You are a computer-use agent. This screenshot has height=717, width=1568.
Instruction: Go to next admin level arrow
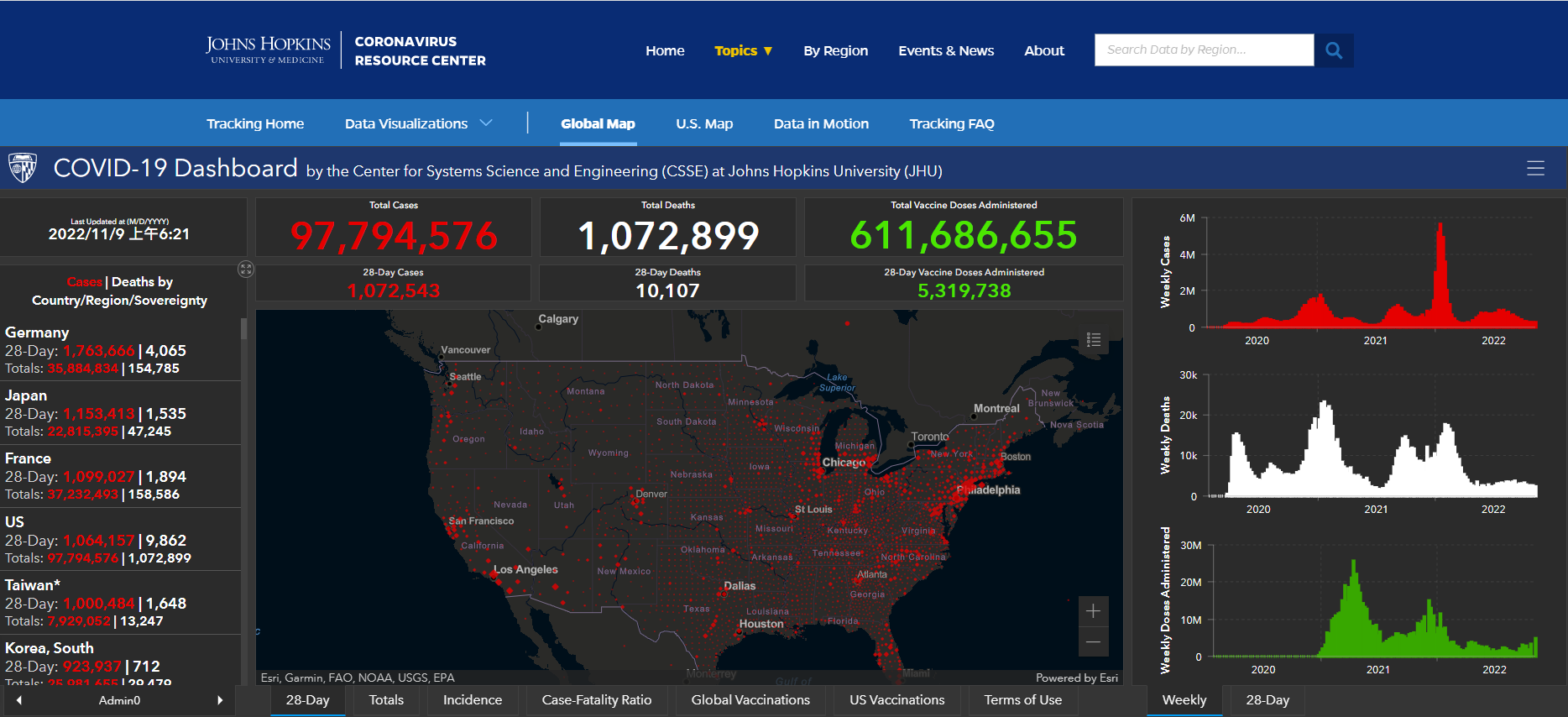[220, 700]
